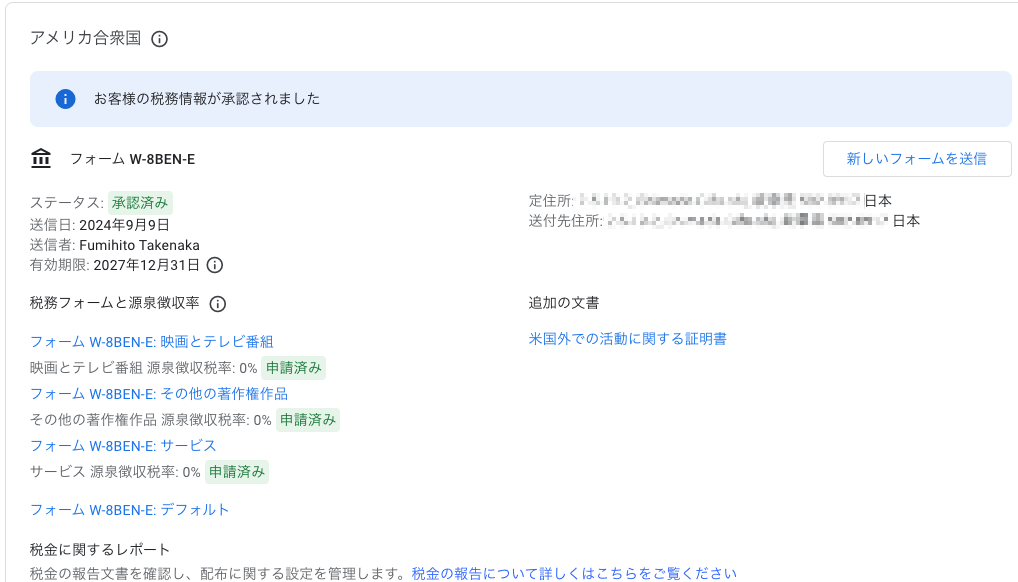Click サービス 源泉徴収税率: 0% text
Image resolution: width=1018 pixels, height=582 pixels.
point(115,472)
